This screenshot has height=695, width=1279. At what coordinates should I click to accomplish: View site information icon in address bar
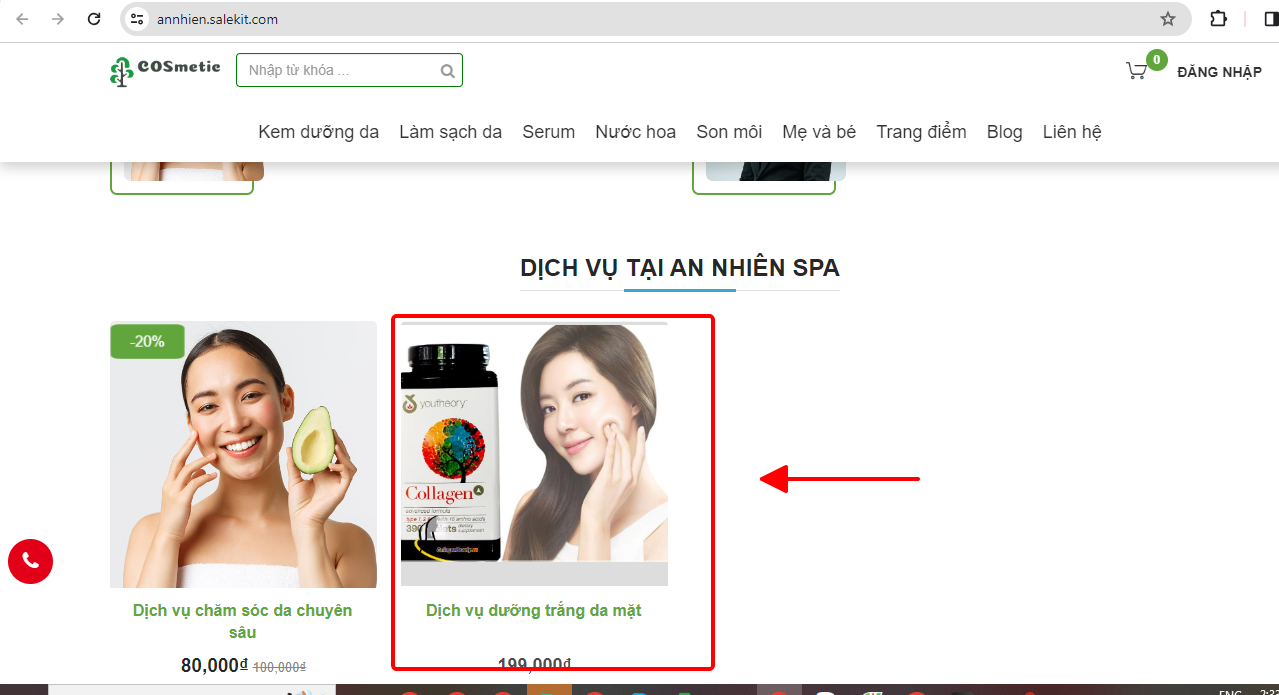(x=138, y=19)
